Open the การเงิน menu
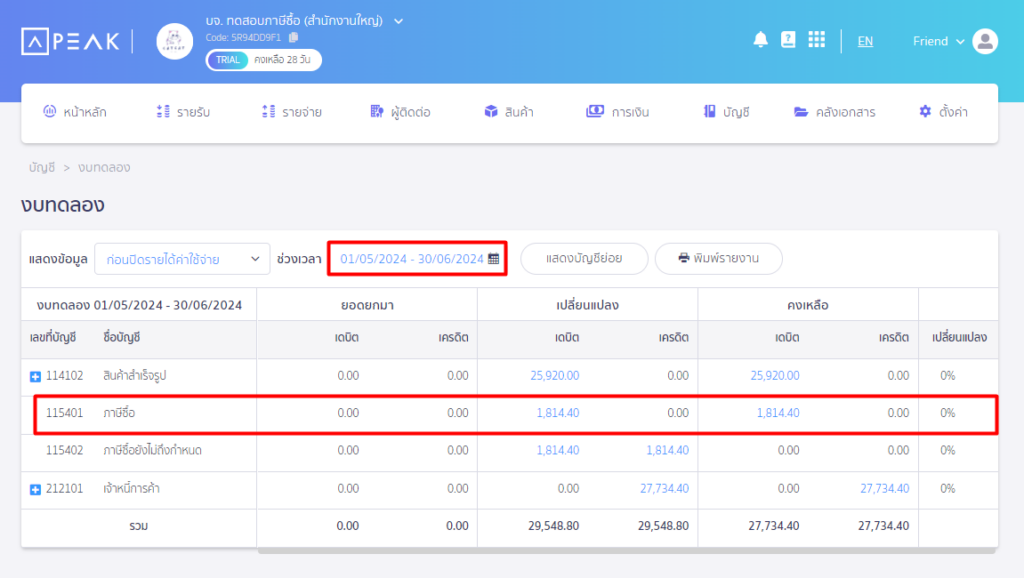1024x578 pixels. (618, 112)
